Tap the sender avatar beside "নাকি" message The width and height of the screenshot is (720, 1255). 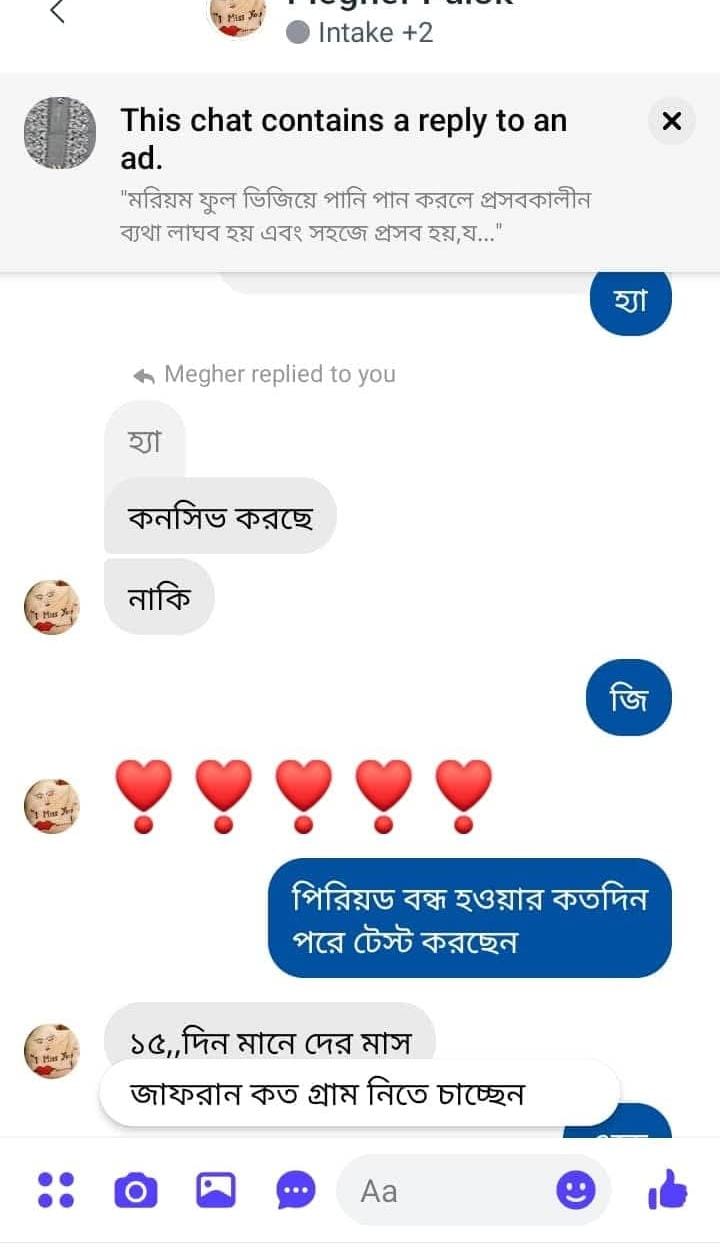51,606
